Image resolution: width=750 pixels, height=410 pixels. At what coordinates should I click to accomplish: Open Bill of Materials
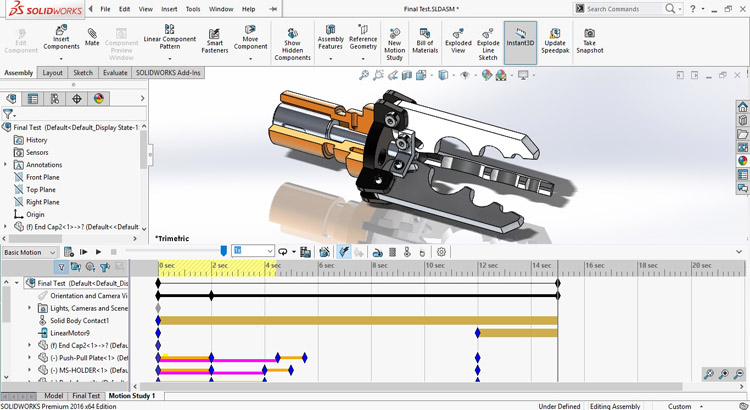point(425,41)
